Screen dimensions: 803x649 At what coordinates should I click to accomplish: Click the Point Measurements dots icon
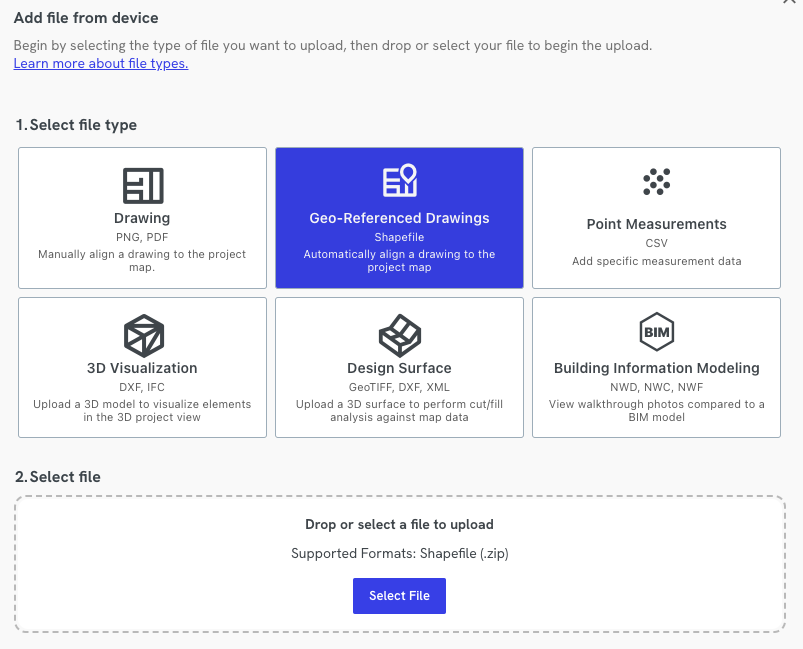tap(656, 181)
